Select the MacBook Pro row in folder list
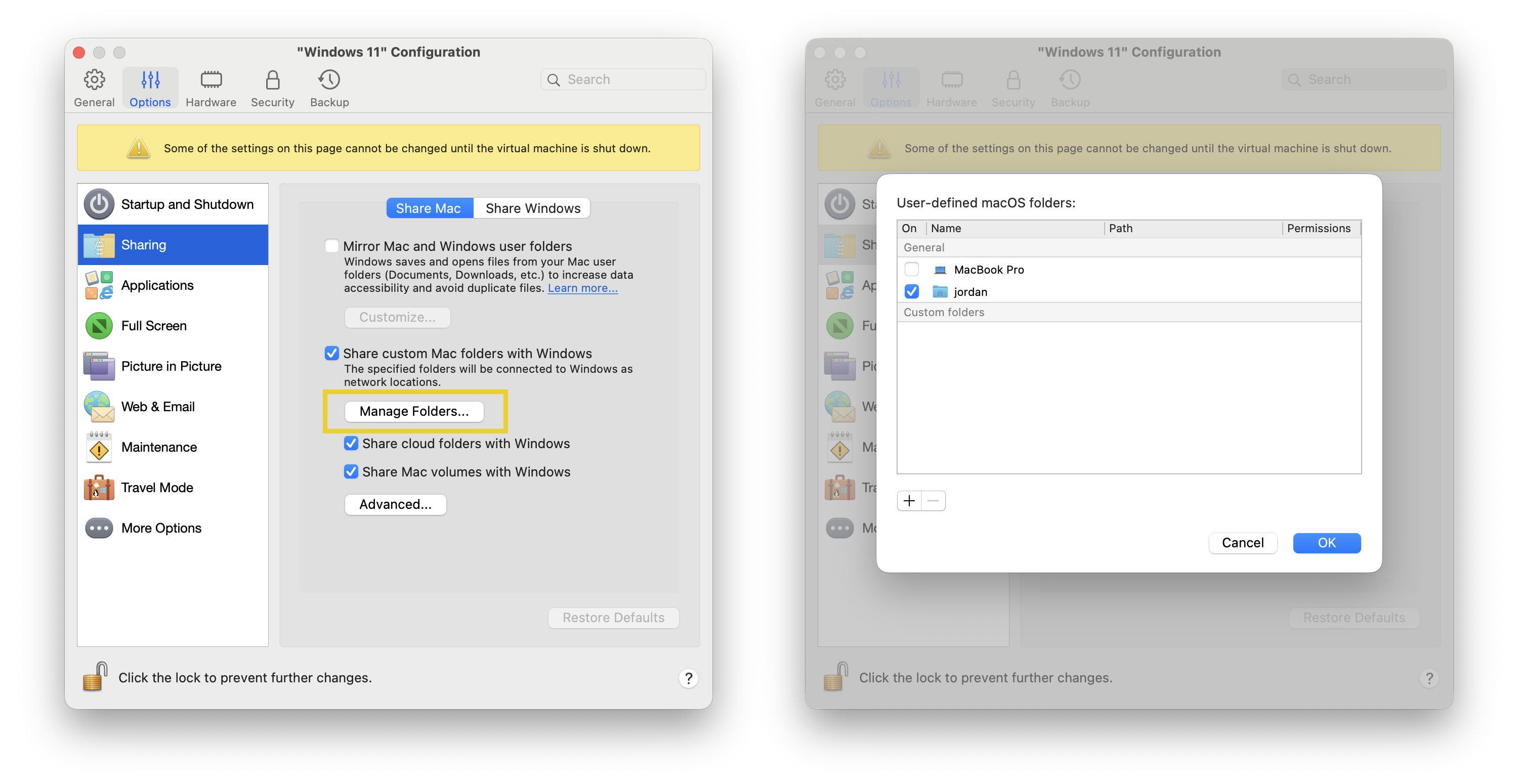Screen dimensions: 1518x784 pos(1129,269)
